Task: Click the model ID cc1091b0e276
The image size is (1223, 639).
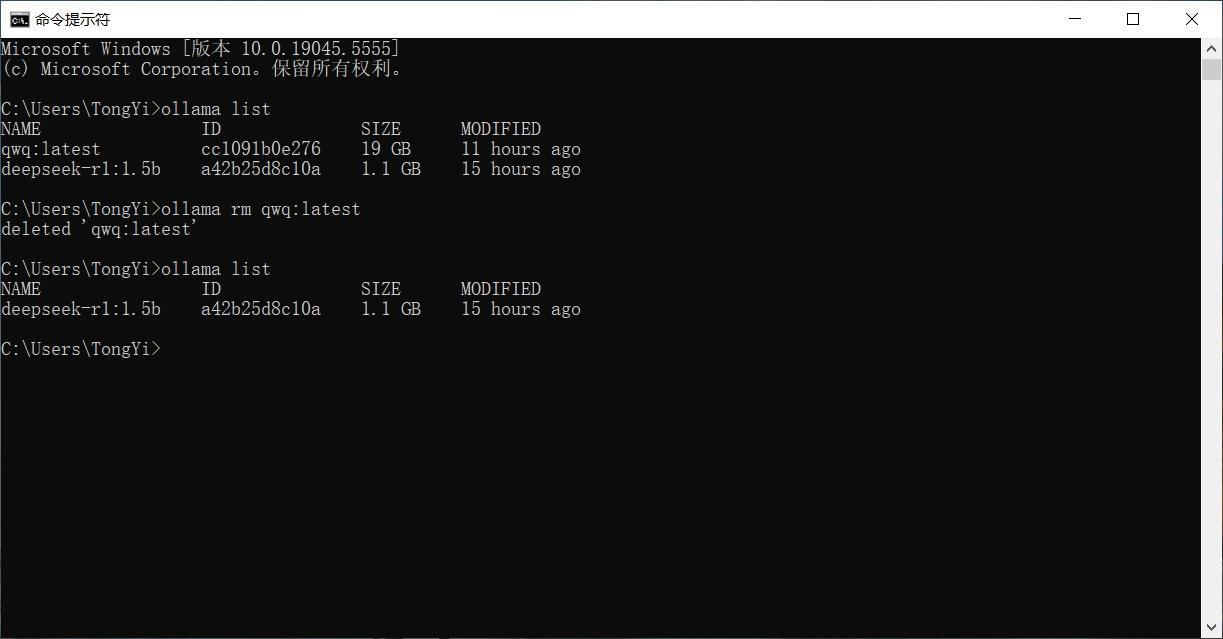Action: click(x=260, y=149)
